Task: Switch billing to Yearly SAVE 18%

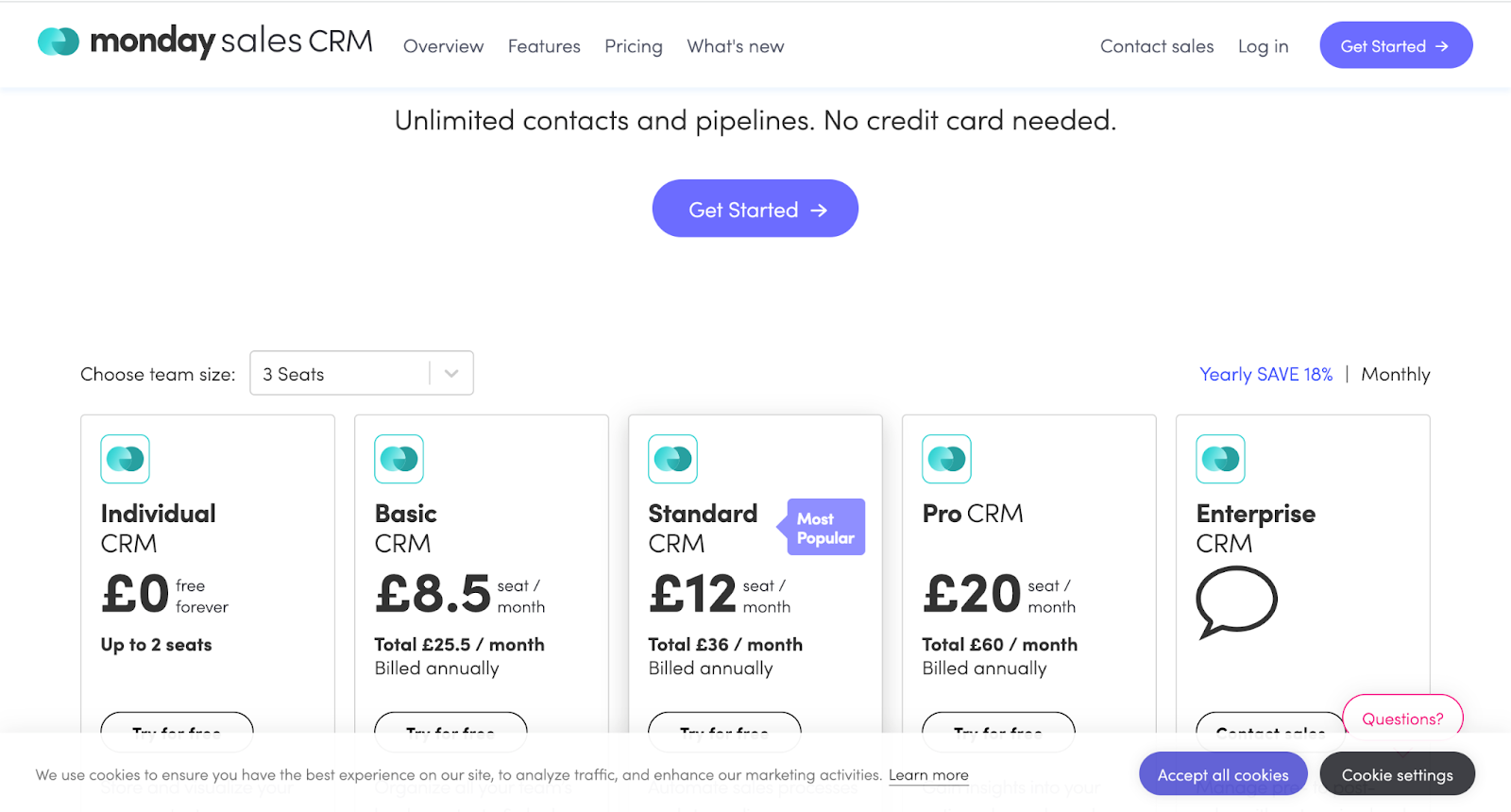Action: [1265, 374]
